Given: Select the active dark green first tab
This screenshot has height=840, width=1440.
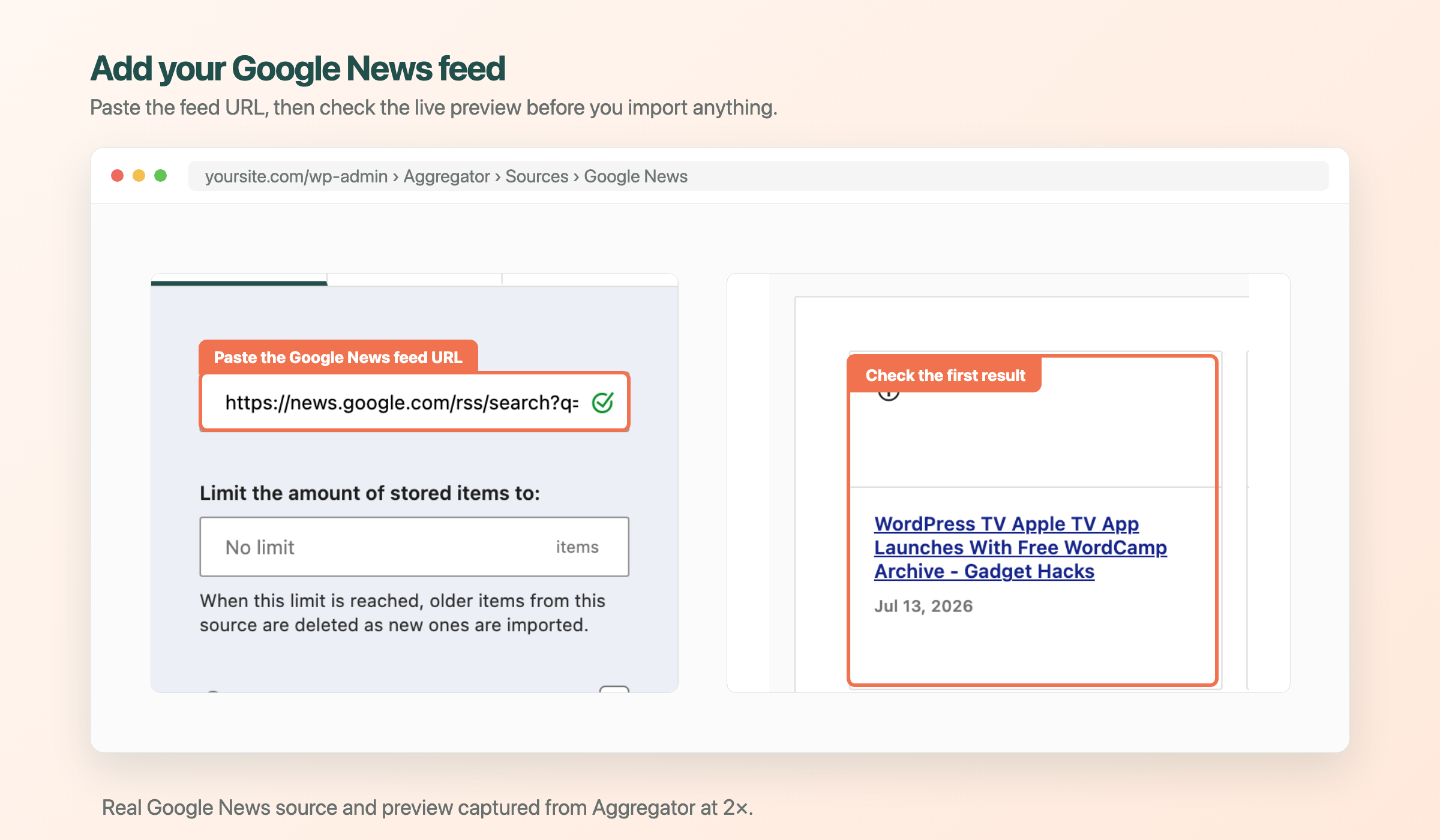Looking at the screenshot, I should pyautogui.click(x=239, y=281).
